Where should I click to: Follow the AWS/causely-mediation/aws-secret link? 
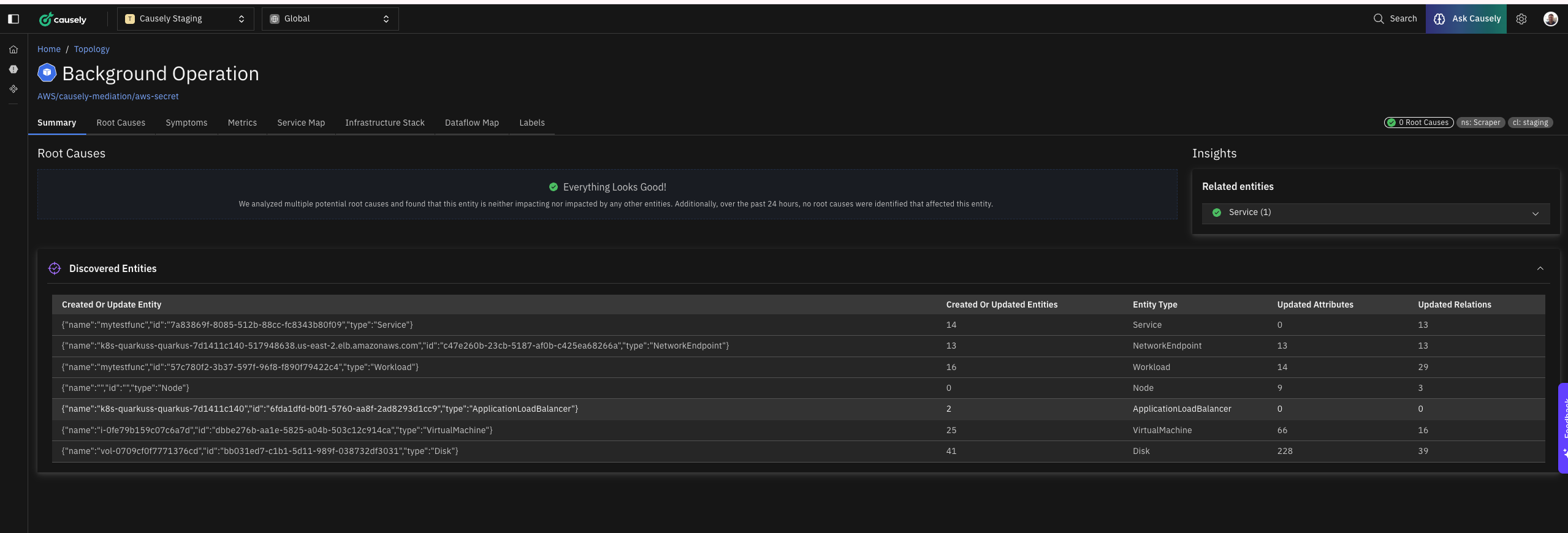click(108, 96)
